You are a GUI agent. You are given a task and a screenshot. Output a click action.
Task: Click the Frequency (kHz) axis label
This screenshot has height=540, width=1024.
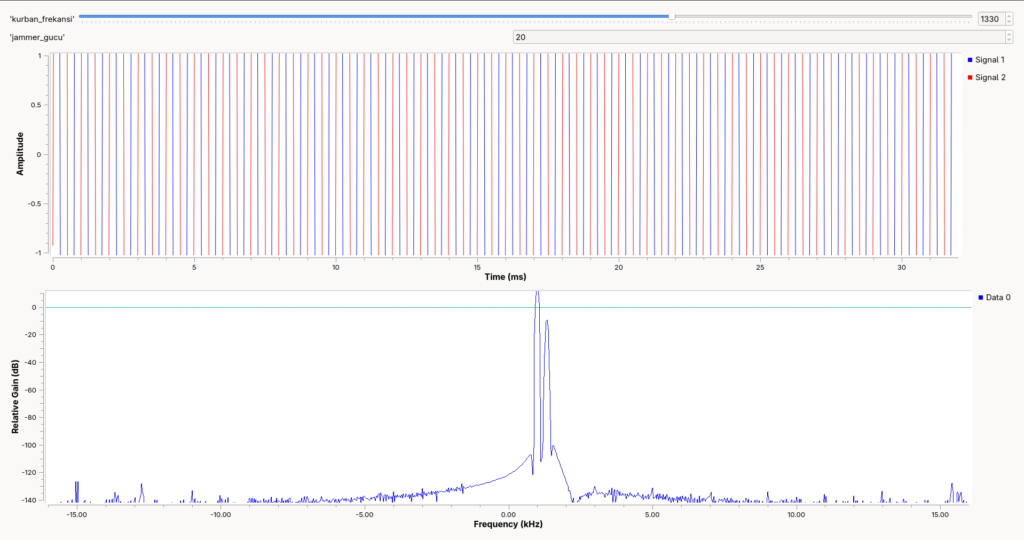coord(507,524)
